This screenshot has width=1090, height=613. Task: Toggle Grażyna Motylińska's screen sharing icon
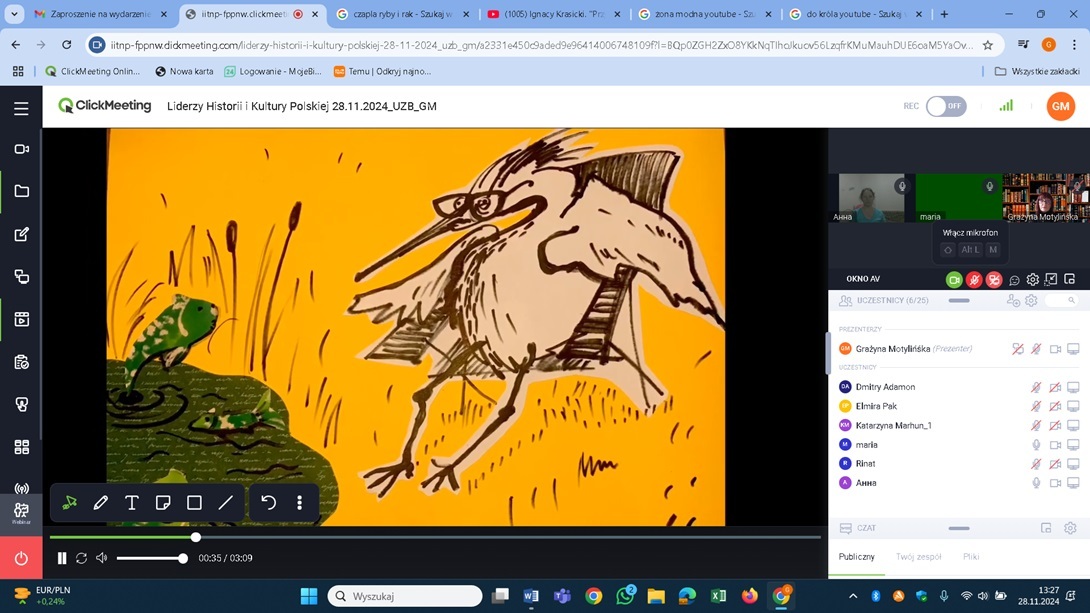tap(1073, 349)
